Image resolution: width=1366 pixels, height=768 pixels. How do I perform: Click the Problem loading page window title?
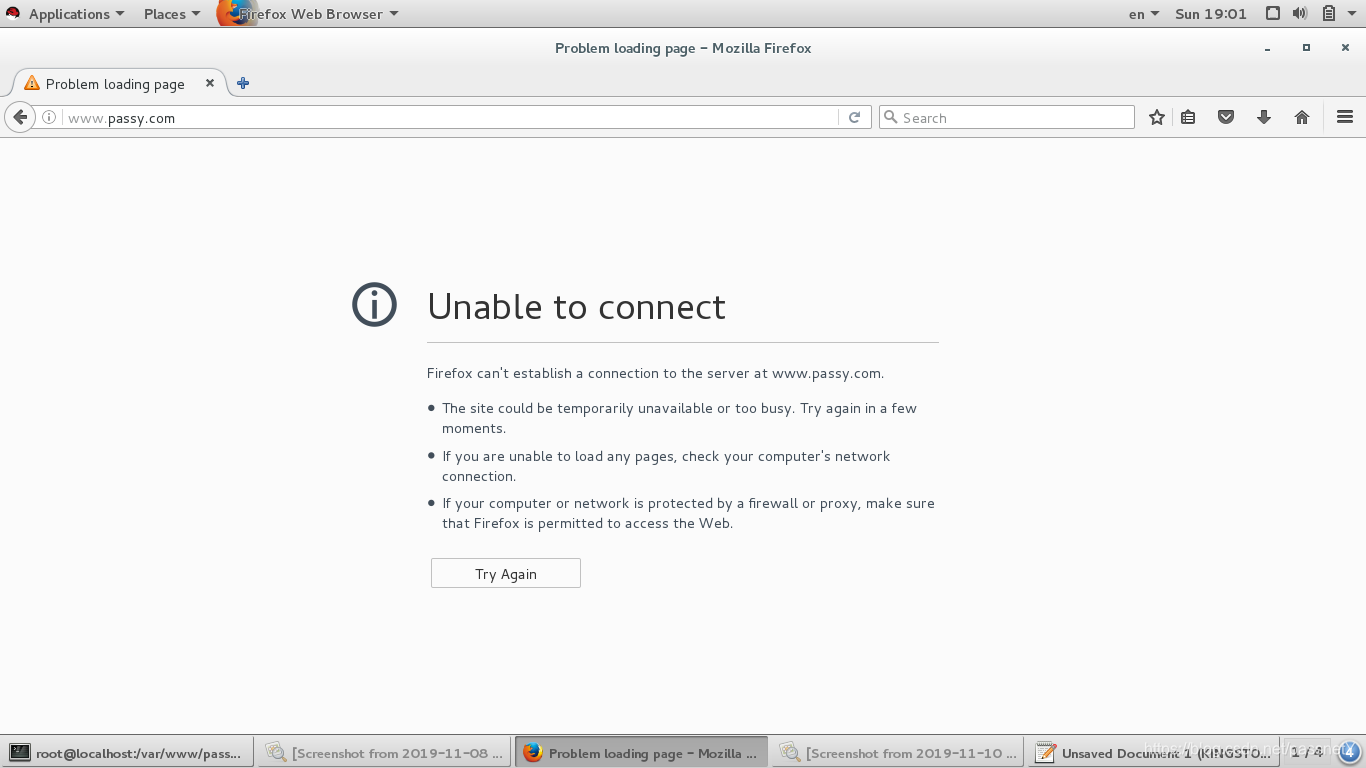point(683,48)
